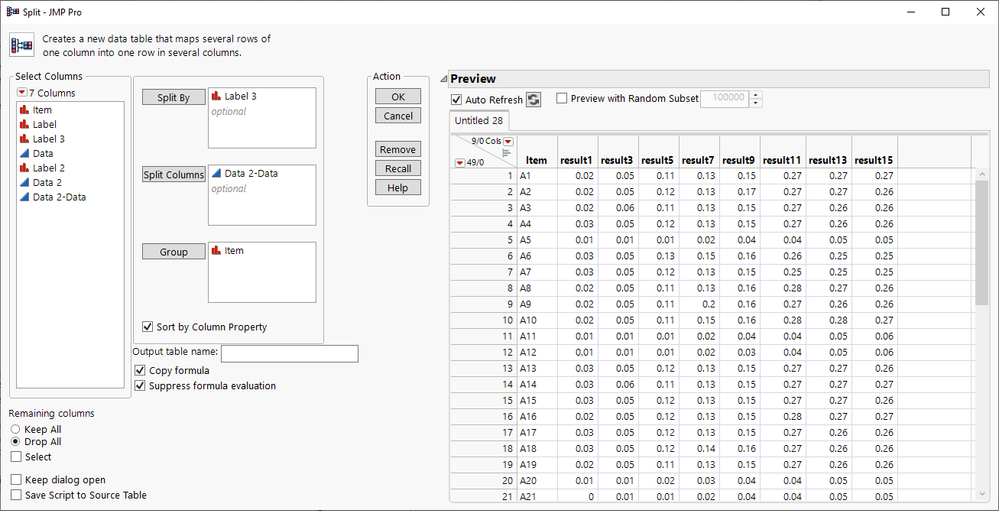Click the Output table name field
Image resolution: width=999 pixels, height=511 pixels.
tap(289, 354)
